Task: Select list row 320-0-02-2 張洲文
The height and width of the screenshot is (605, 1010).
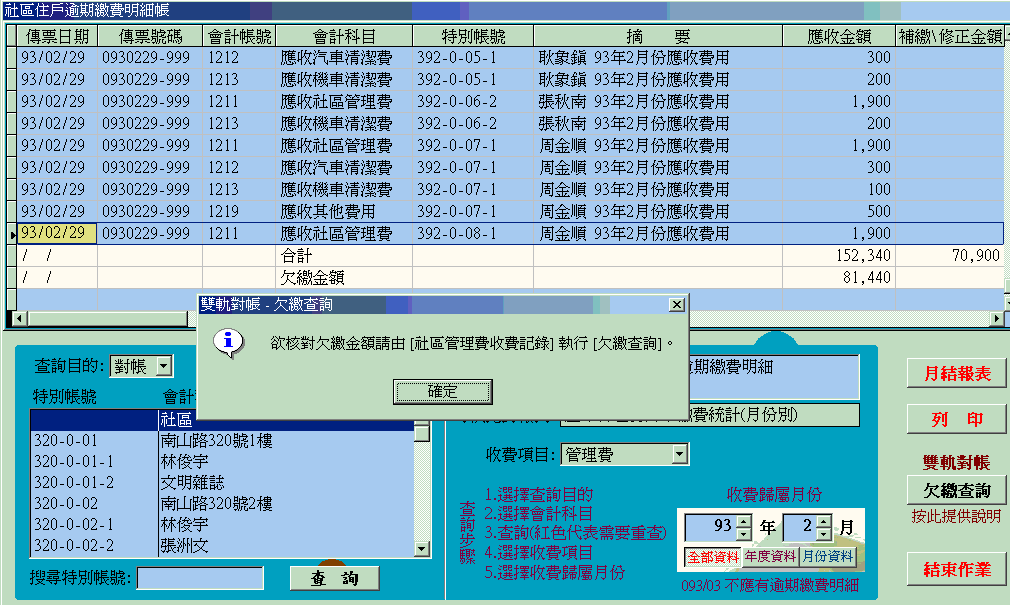Action: [222, 546]
